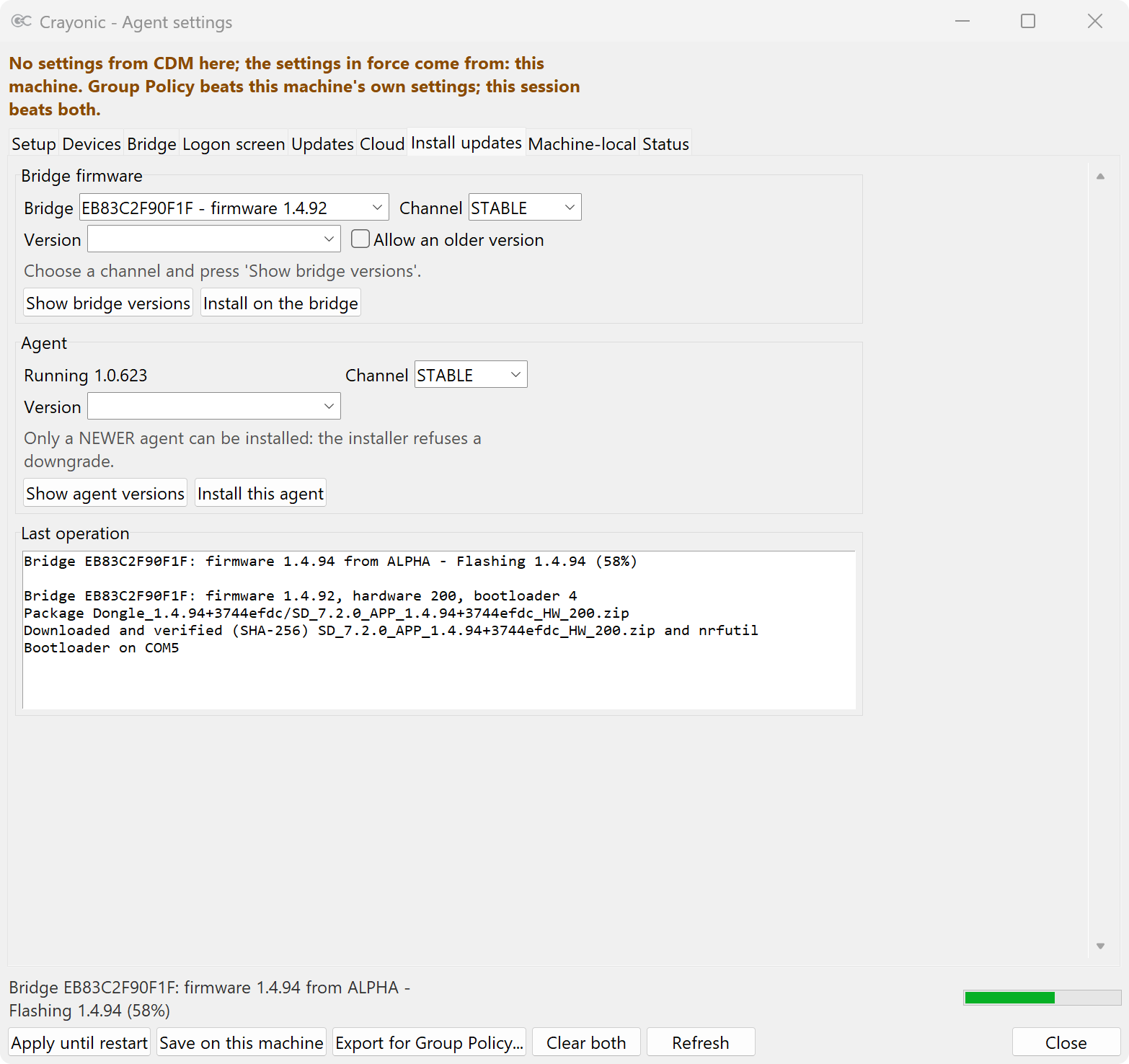Expand the Agent Channel dropdown
This screenshot has height=1064, width=1129.
click(471, 375)
